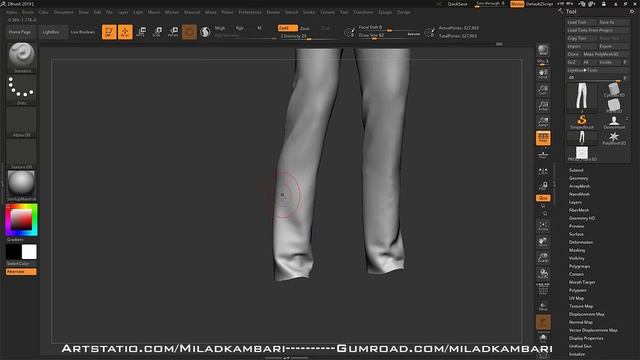Expand the Layers section
The width and height of the screenshot is (640, 360).
point(575,202)
